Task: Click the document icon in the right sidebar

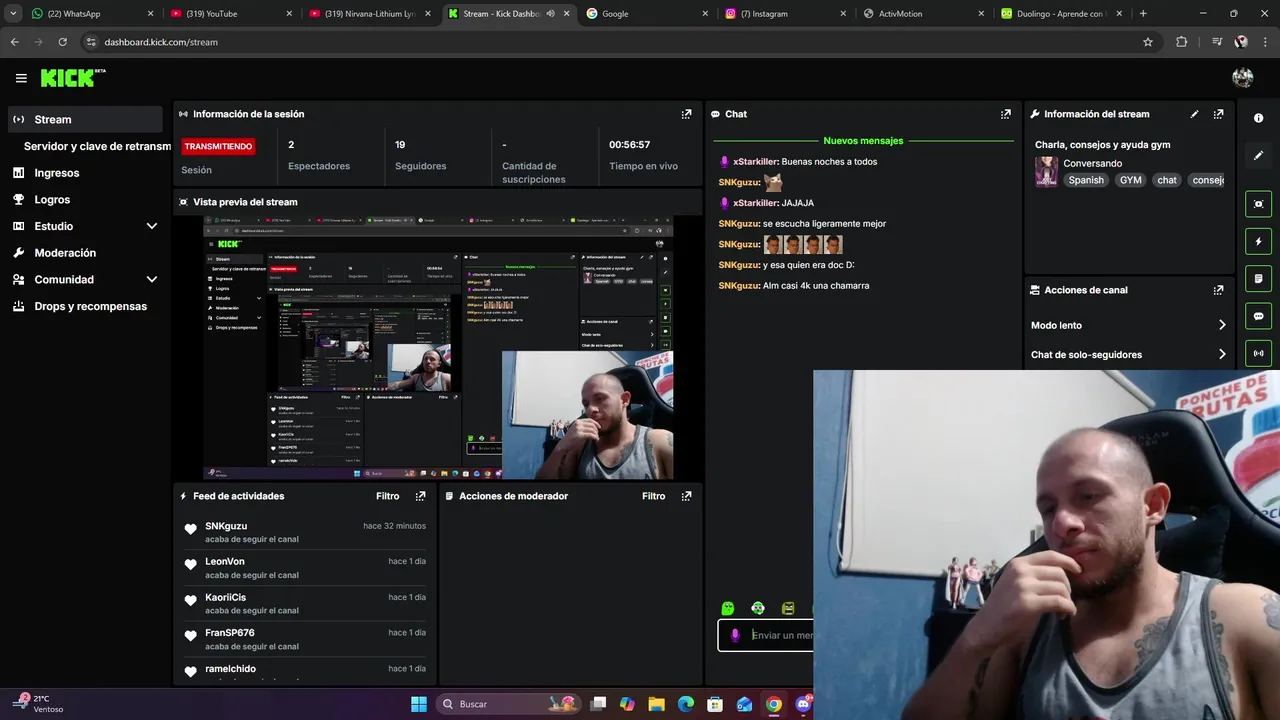Action: 1258,278
